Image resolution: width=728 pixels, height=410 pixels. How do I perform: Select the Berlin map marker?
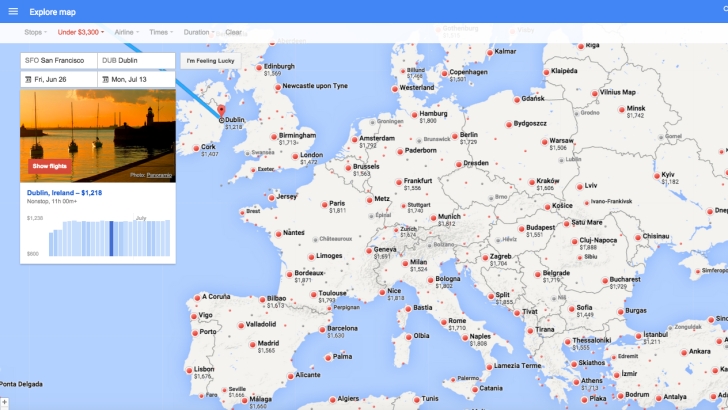(455, 136)
